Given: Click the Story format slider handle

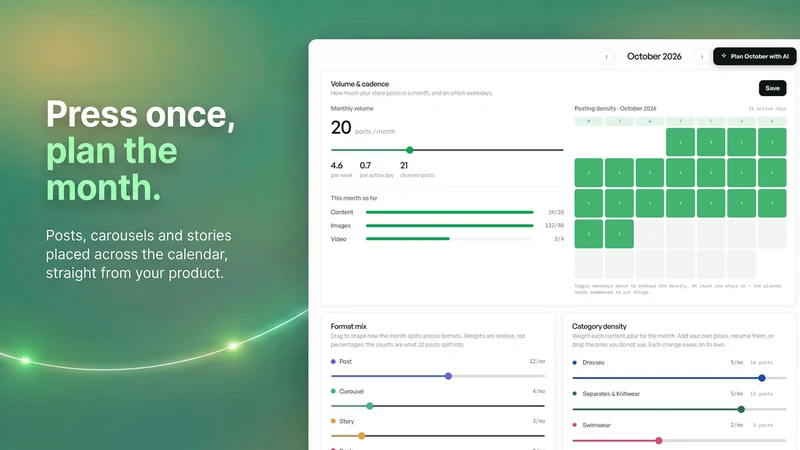Looking at the screenshot, I should (x=361, y=436).
